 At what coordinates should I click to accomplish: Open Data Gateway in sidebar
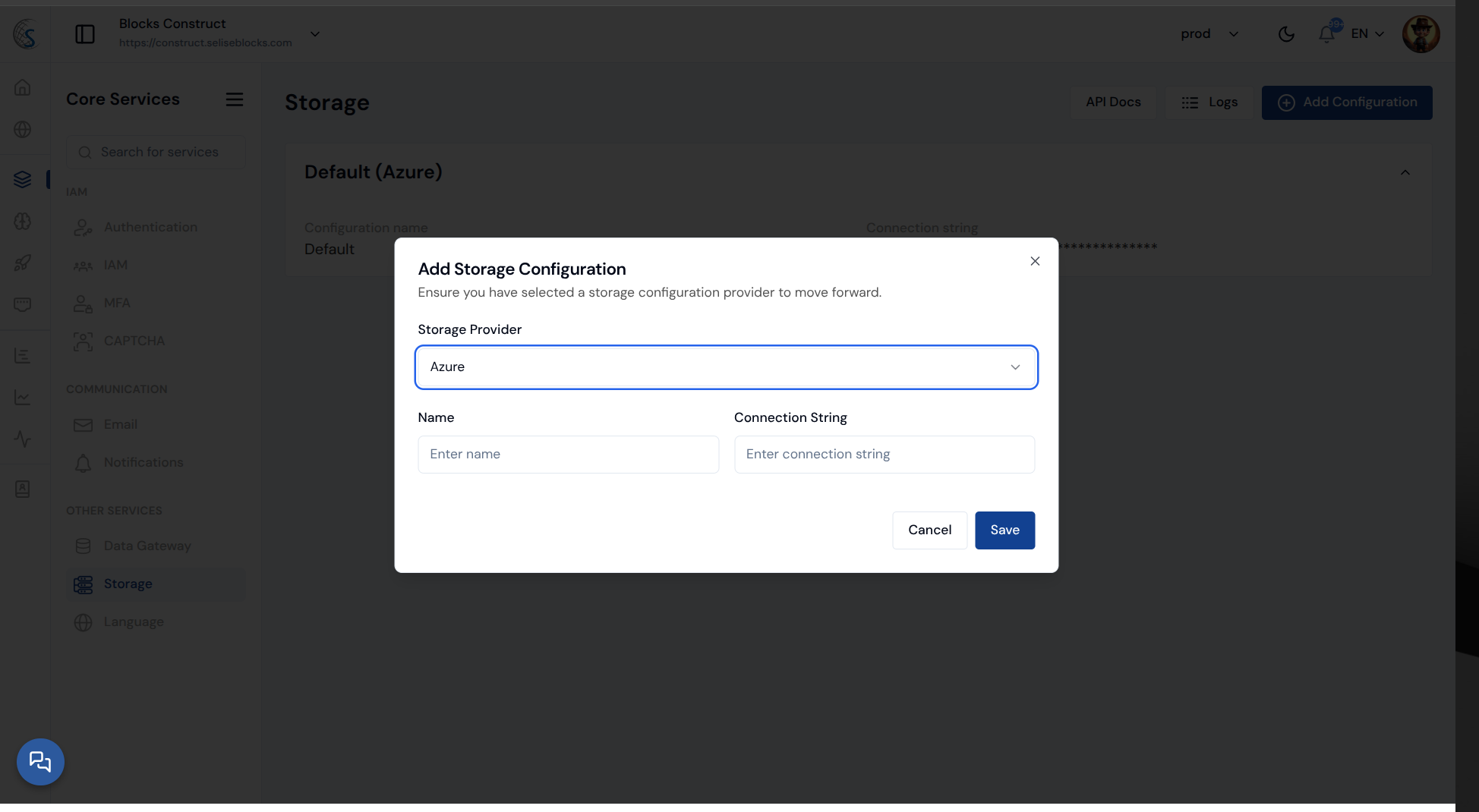coord(147,546)
